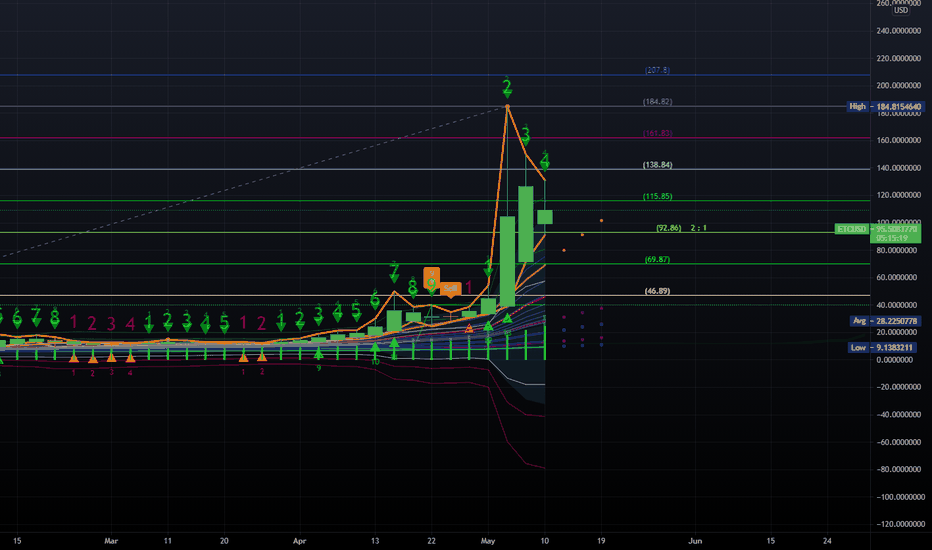This screenshot has width=932, height=550.
Task: Click the 200.0000000 price axis label
Action: click(898, 86)
